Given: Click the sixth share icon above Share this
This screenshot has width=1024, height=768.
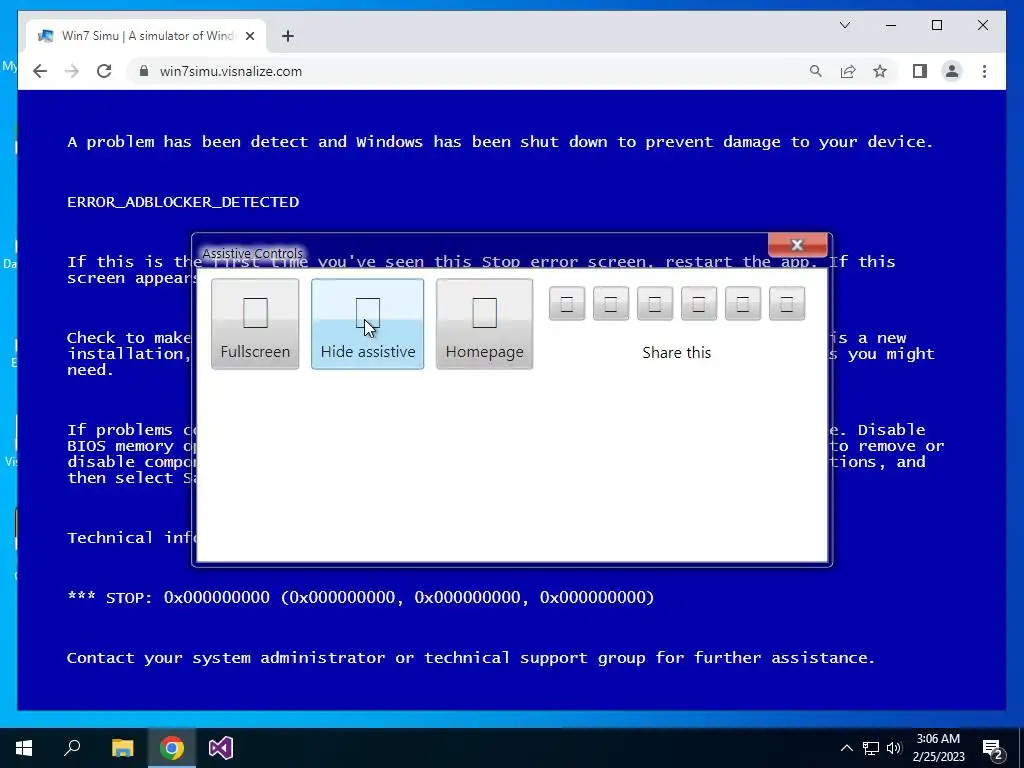Looking at the screenshot, I should tap(787, 304).
